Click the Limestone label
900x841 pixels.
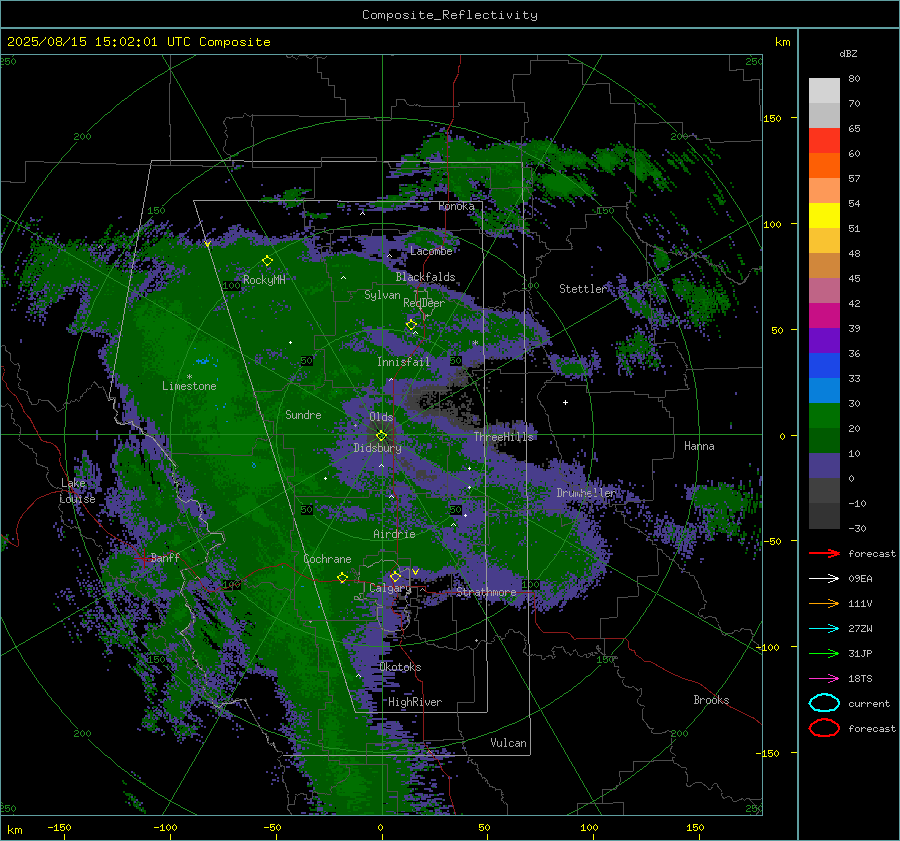point(189,386)
